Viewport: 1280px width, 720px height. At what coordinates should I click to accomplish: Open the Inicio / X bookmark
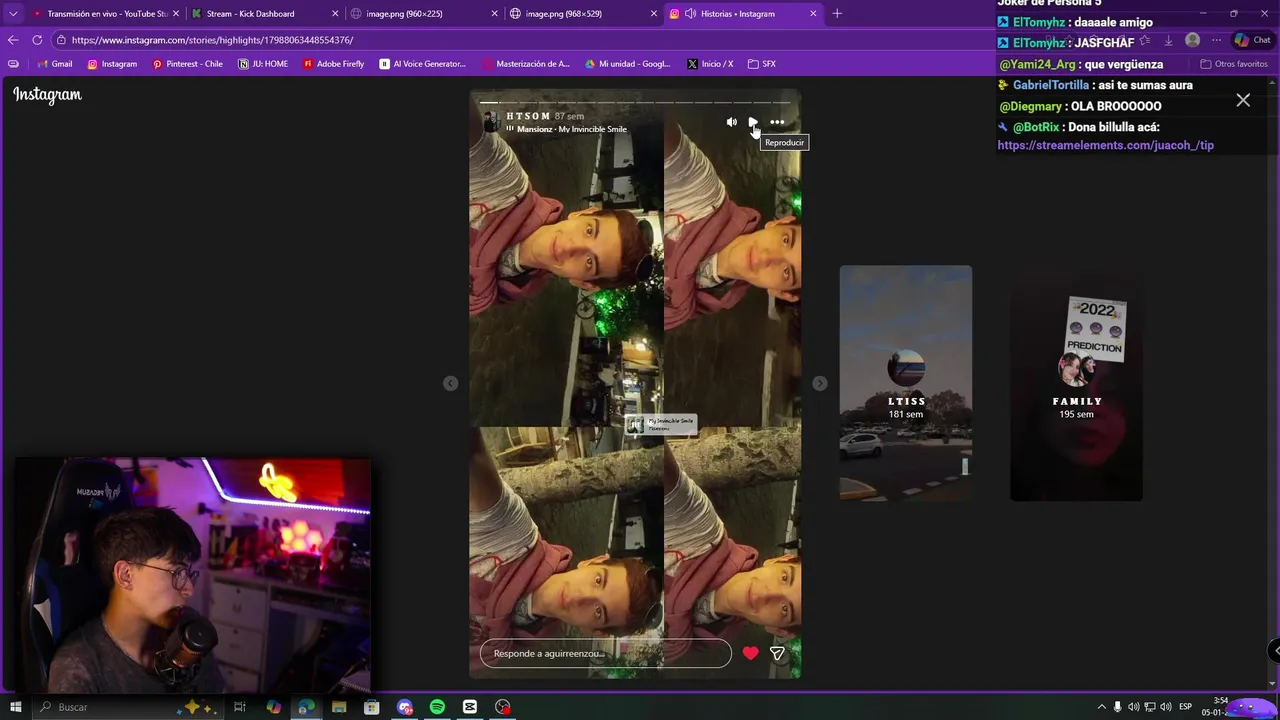710,64
